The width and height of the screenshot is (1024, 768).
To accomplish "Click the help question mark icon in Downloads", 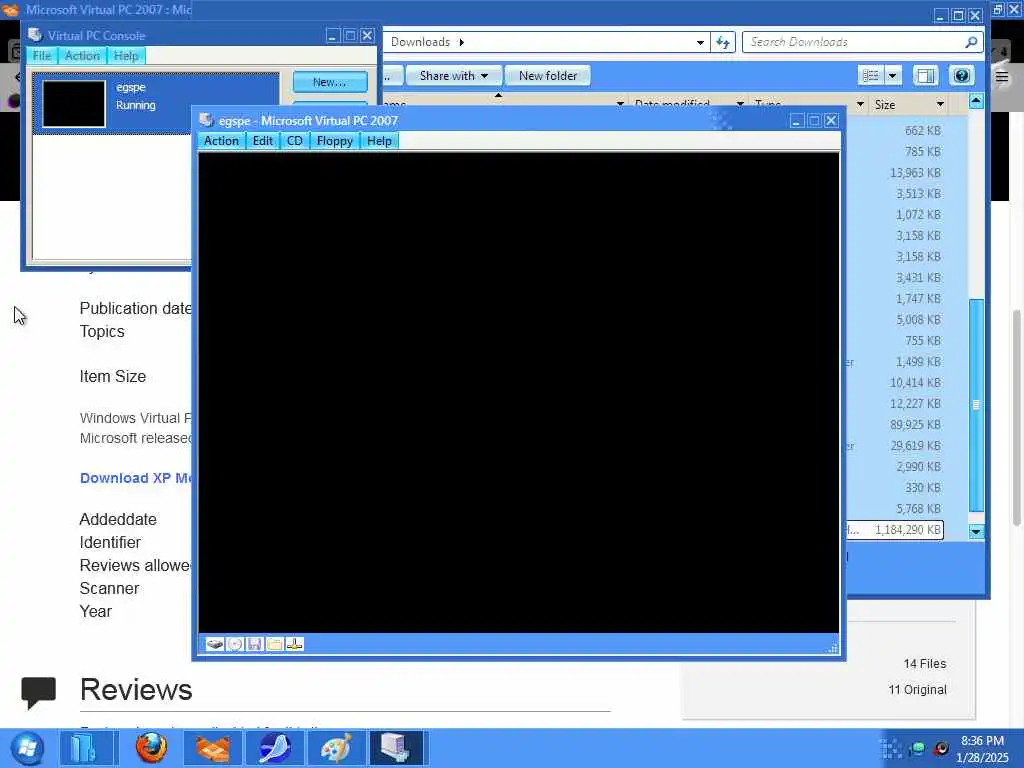I will (x=961, y=76).
